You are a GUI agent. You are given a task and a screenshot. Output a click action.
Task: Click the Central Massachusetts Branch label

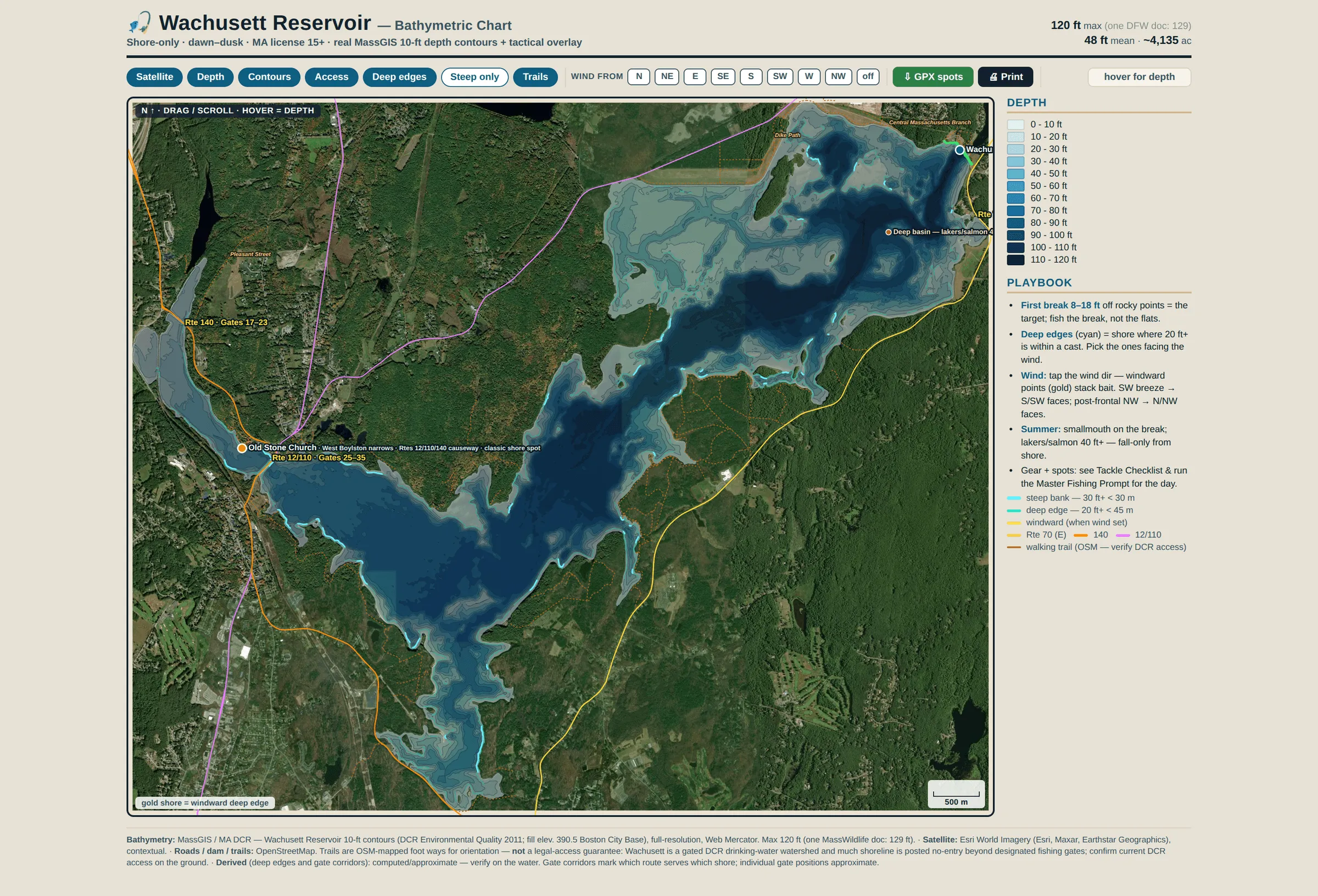[930, 122]
